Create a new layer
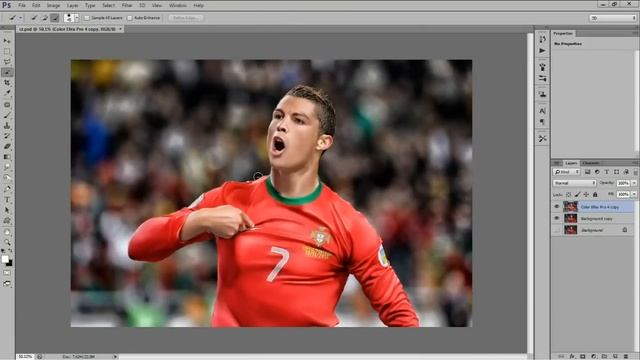The image size is (640, 360). point(615,356)
